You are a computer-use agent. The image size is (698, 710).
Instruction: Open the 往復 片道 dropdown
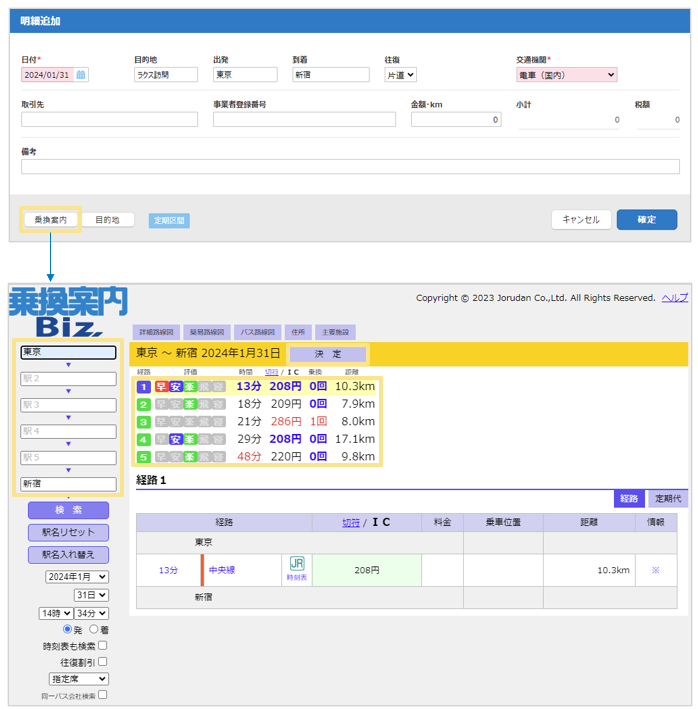click(400, 74)
